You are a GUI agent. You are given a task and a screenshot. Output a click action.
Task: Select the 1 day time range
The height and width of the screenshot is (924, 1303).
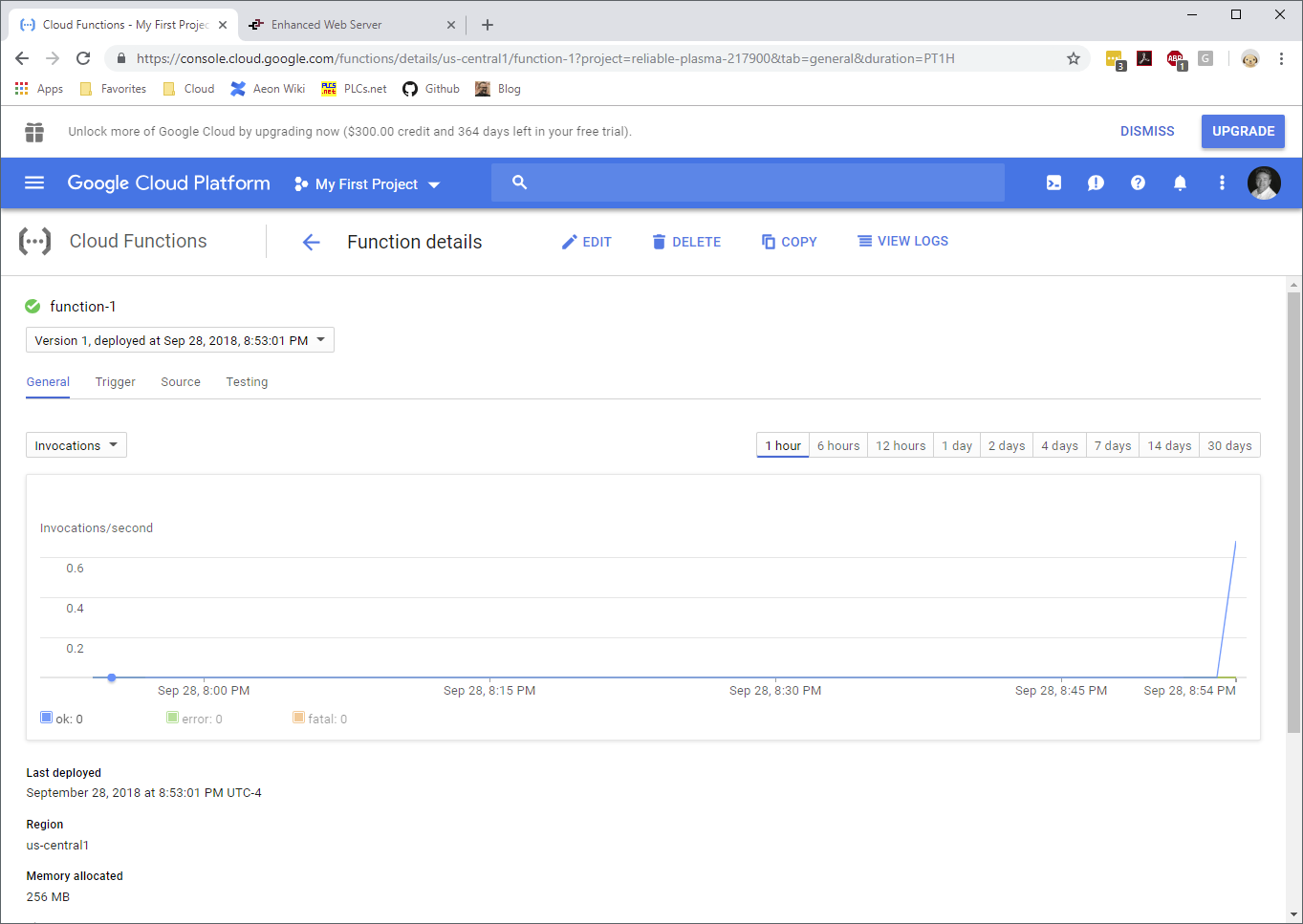957,445
